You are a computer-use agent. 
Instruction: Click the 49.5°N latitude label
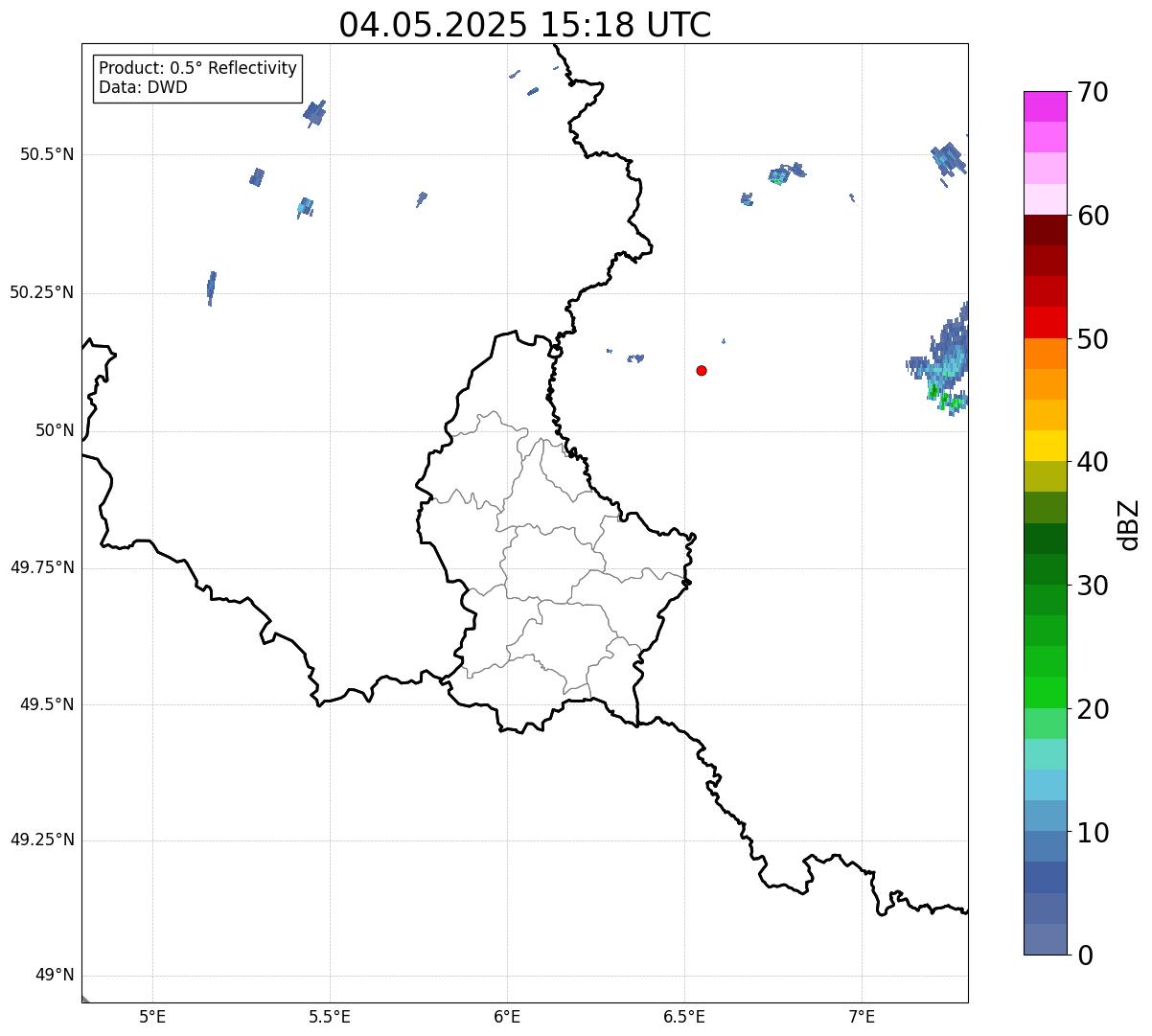point(47,704)
